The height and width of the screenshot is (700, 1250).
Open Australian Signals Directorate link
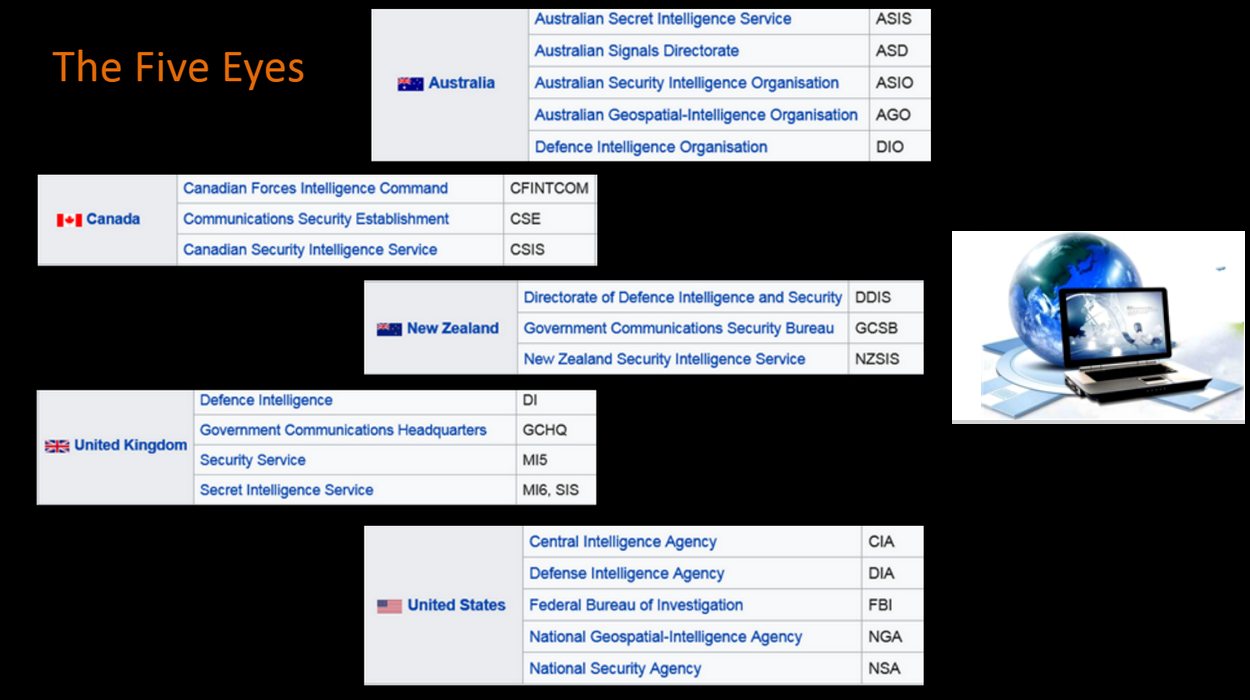pos(637,51)
